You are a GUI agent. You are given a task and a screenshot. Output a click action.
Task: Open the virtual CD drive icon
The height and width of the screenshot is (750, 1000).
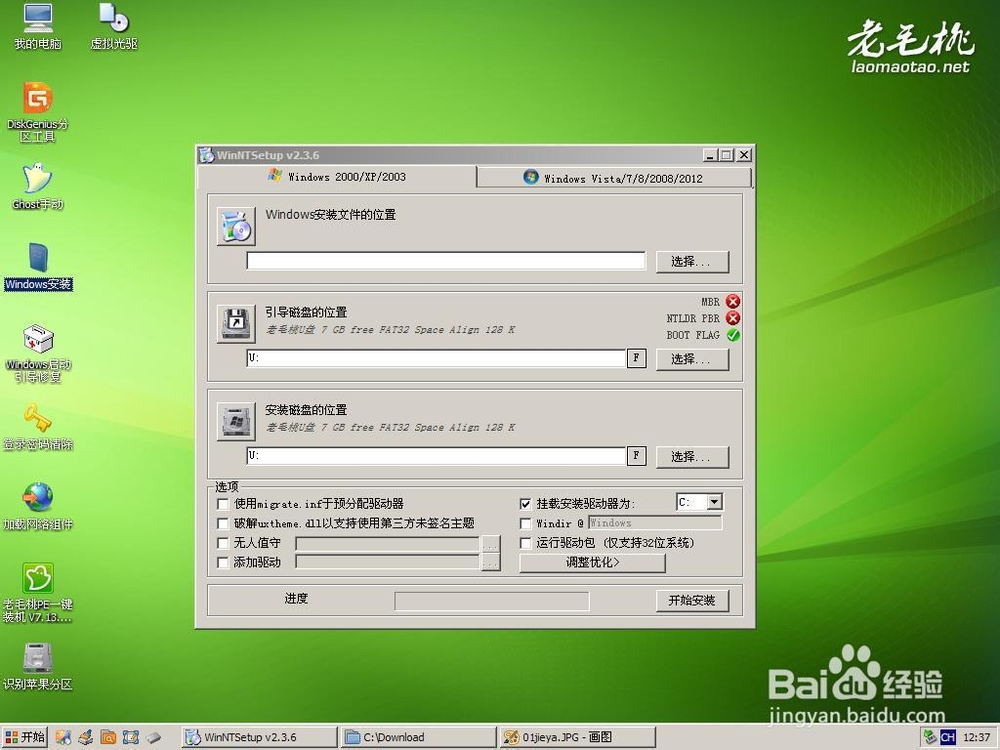(114, 27)
